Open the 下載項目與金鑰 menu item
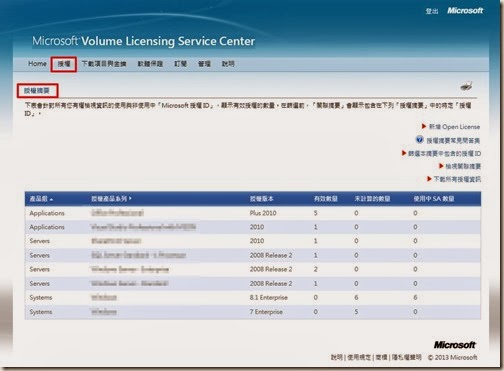504x371 pixels. (x=104, y=64)
